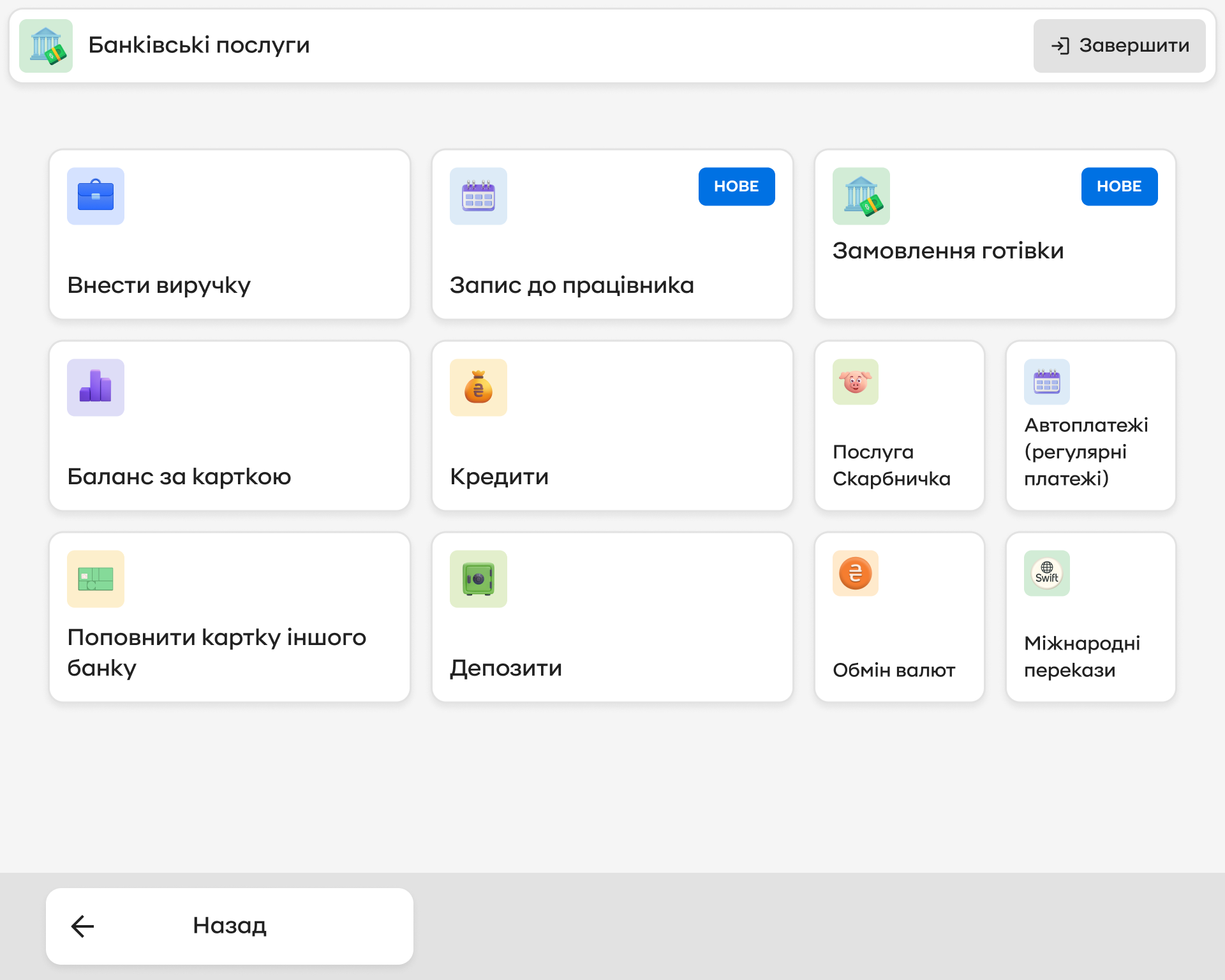Tap the bank icon on Замовлення готівки
The width and height of the screenshot is (1225, 980).
tap(861, 196)
